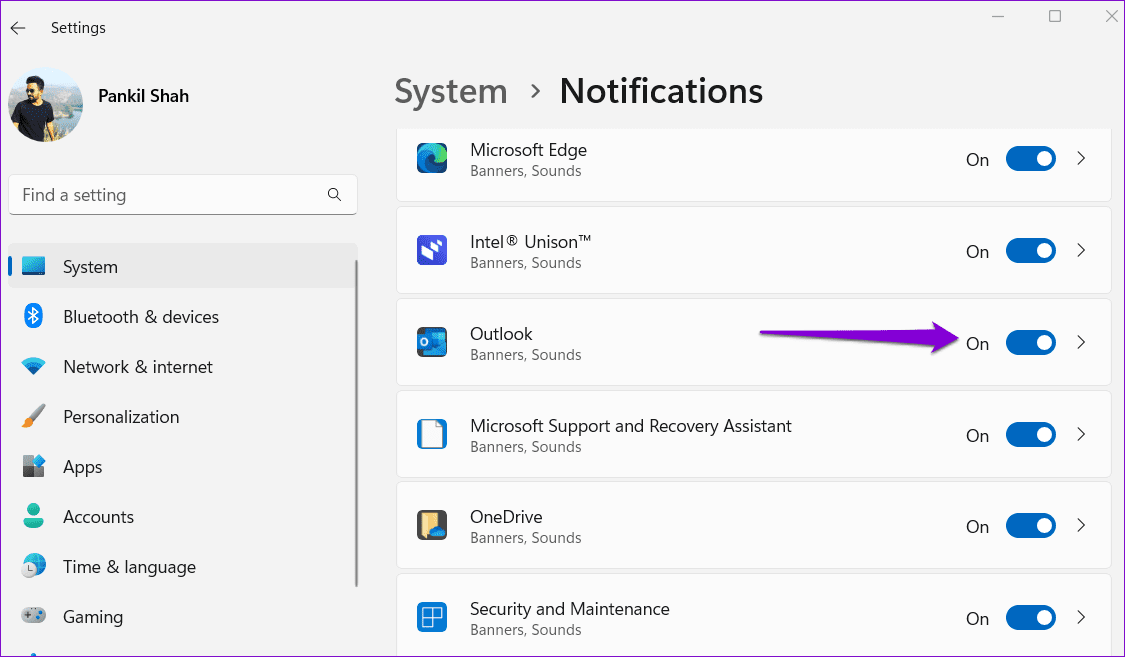Click the Microsoft Edge app icon

coord(432,159)
